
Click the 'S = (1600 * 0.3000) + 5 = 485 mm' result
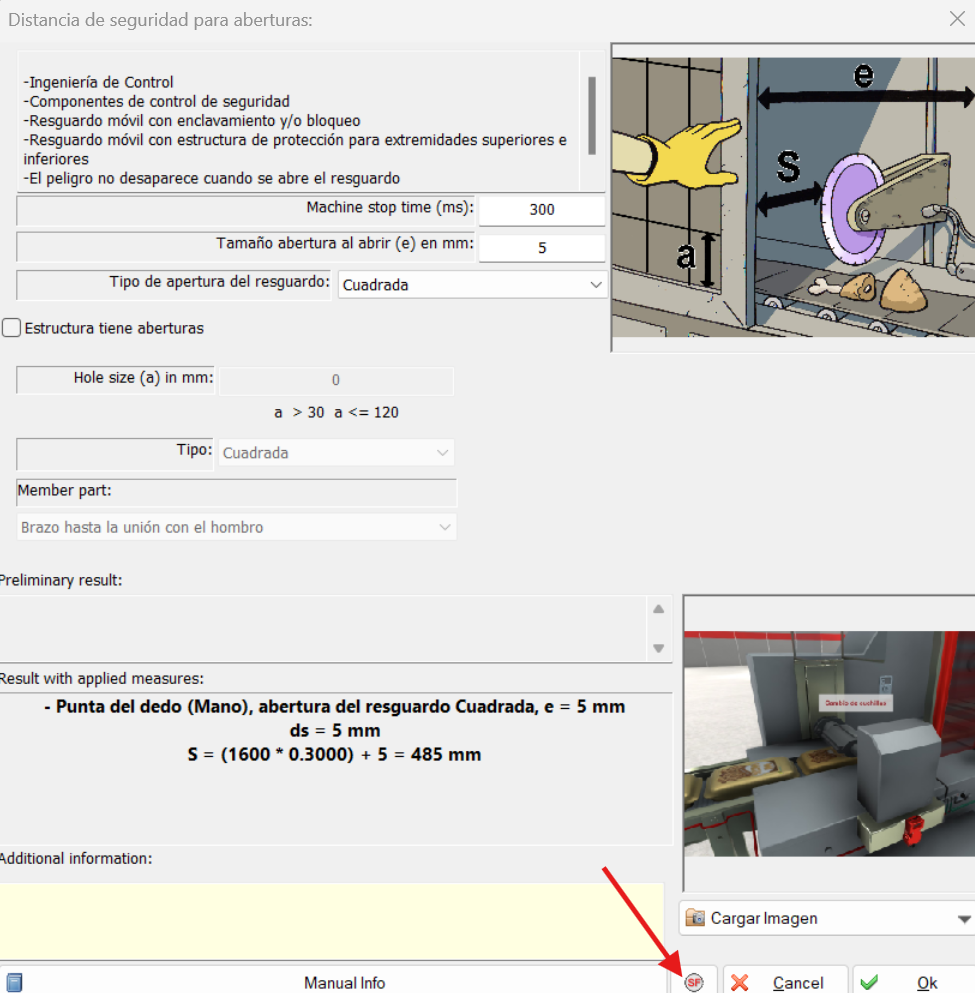point(334,754)
